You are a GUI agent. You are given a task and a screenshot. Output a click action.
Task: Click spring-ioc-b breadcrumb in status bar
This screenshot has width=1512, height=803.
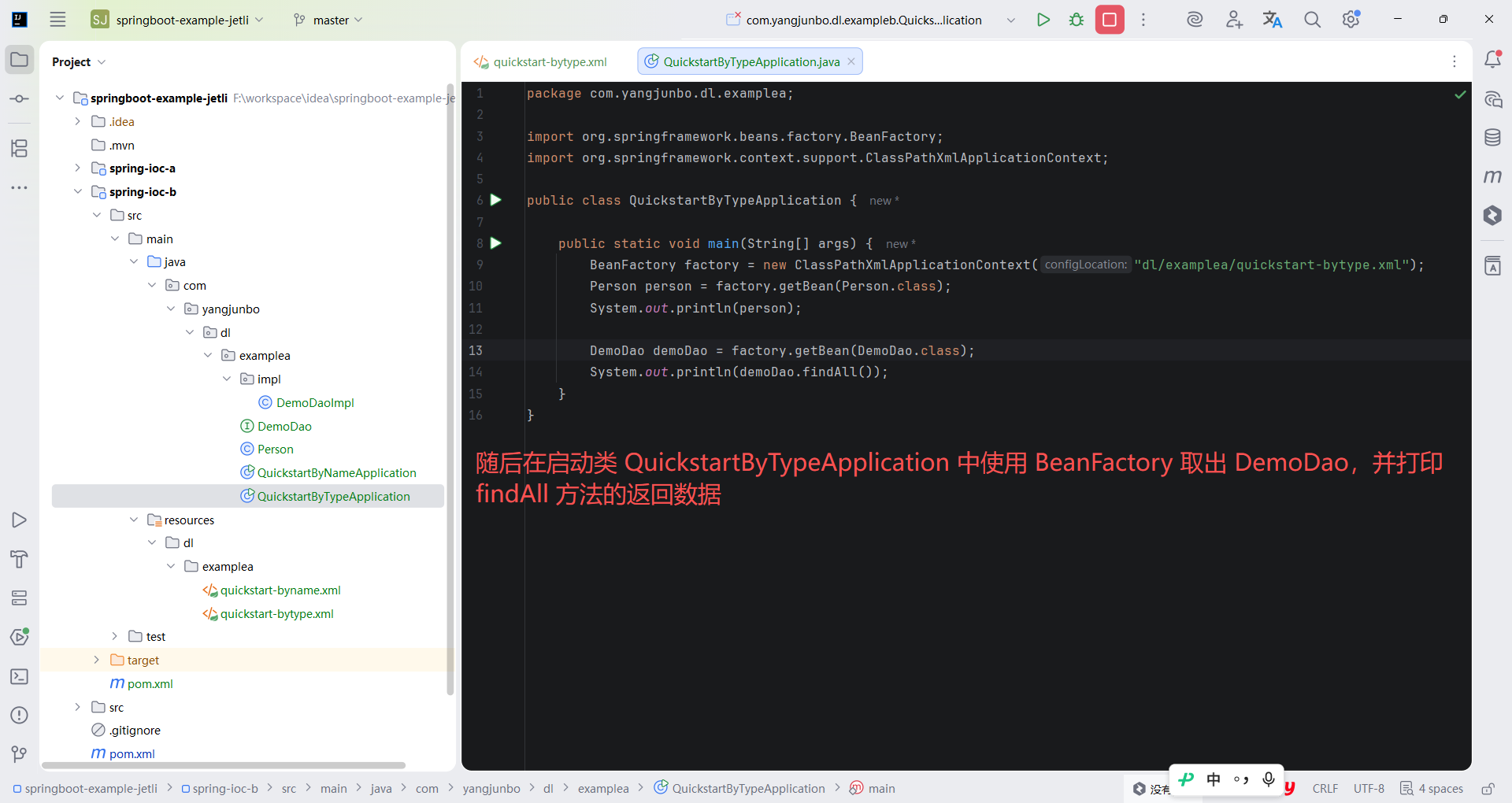[x=220, y=789]
